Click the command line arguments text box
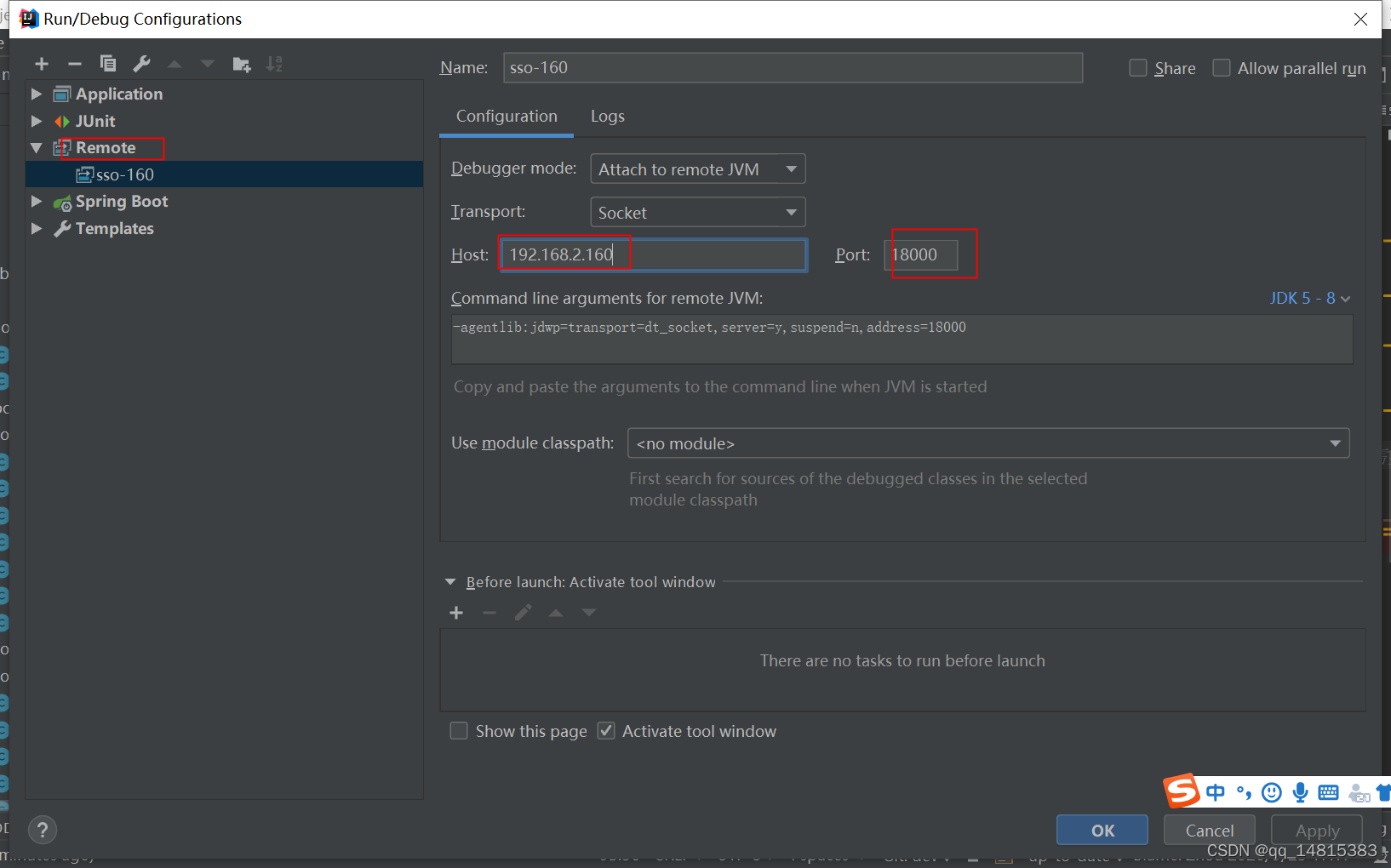This screenshot has height=868, width=1391. pos(902,340)
